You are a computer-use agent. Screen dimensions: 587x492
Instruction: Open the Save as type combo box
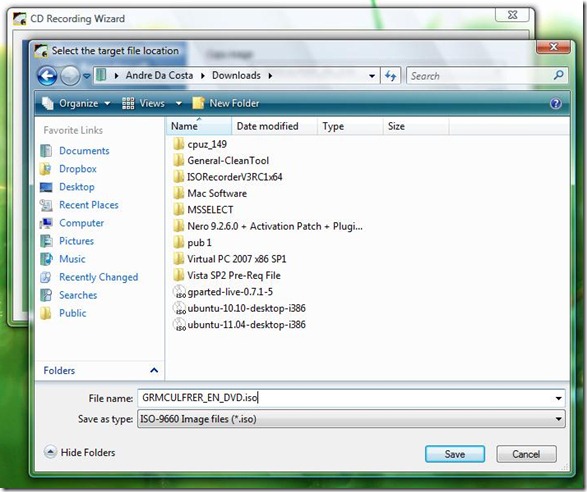(x=351, y=419)
